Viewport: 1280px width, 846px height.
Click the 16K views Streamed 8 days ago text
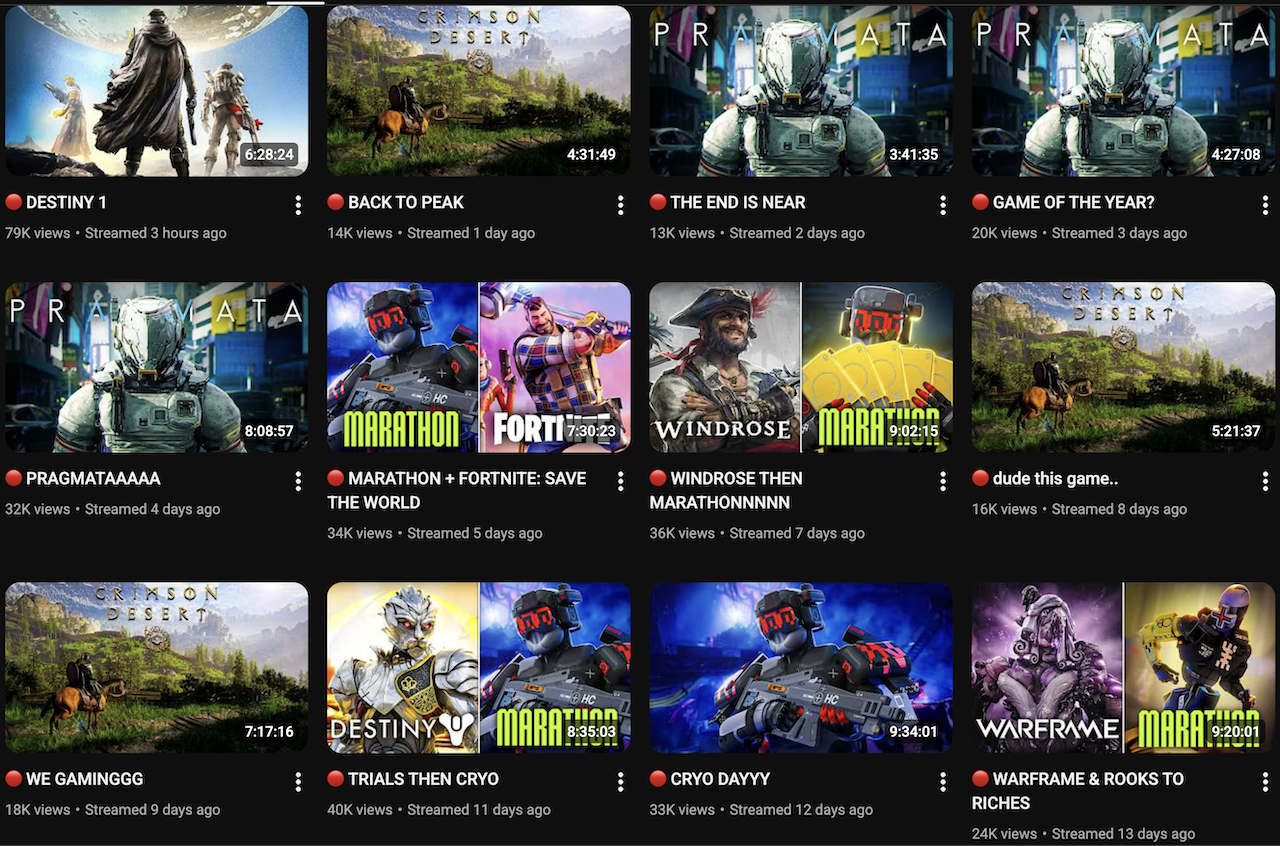1079,509
